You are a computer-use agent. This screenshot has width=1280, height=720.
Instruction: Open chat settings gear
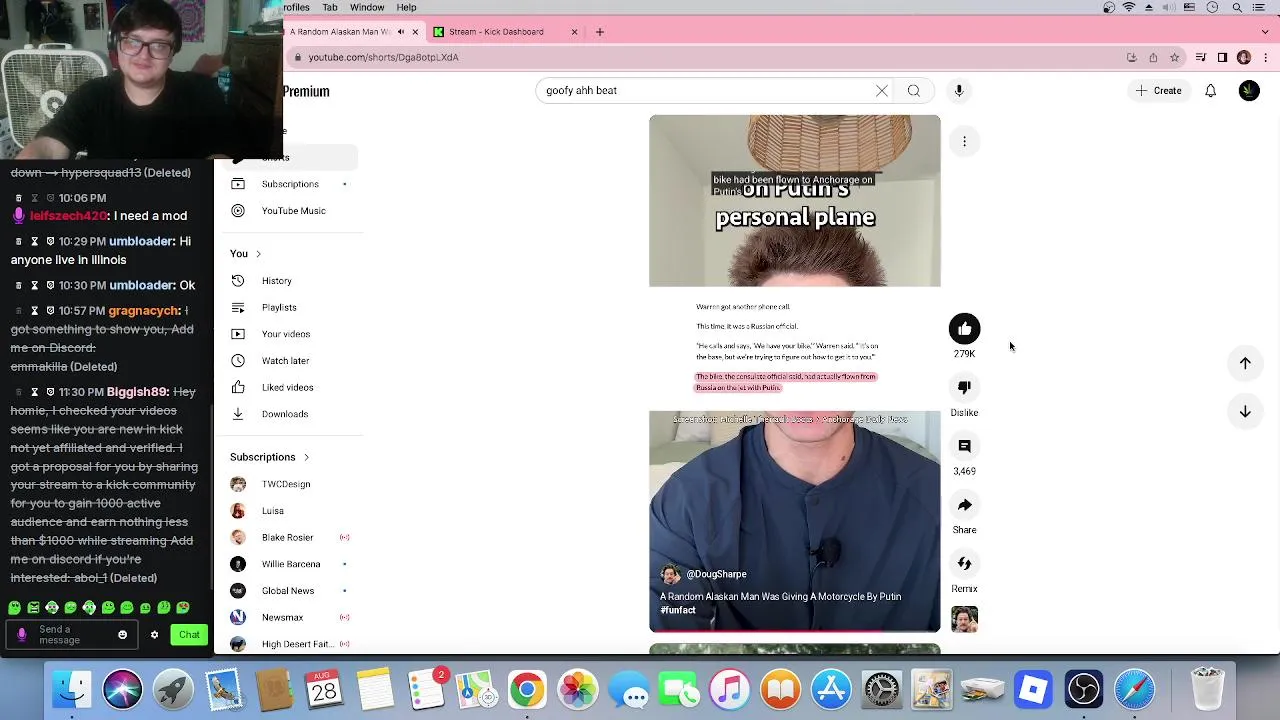(154, 635)
